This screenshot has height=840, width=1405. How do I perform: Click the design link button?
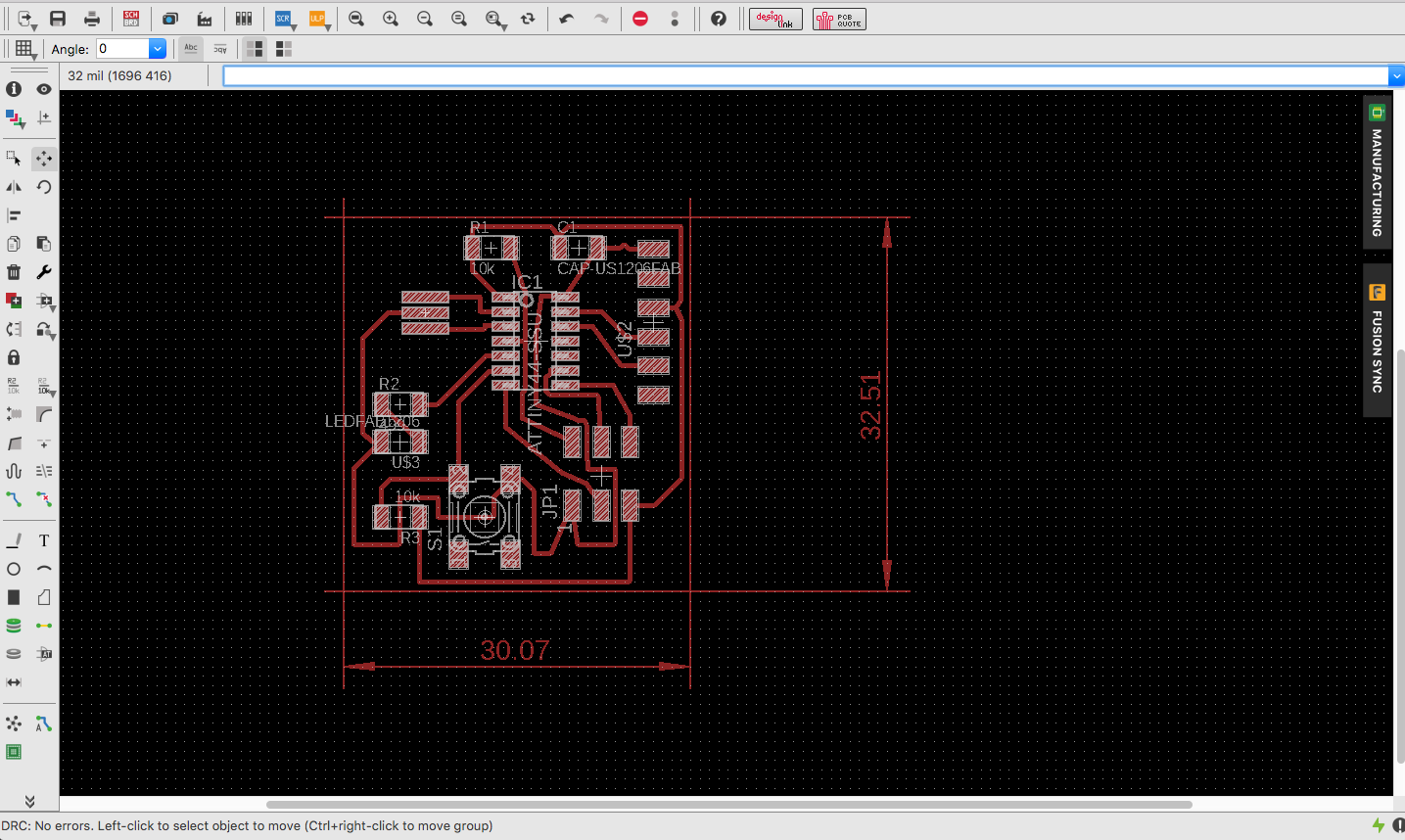[x=775, y=19]
